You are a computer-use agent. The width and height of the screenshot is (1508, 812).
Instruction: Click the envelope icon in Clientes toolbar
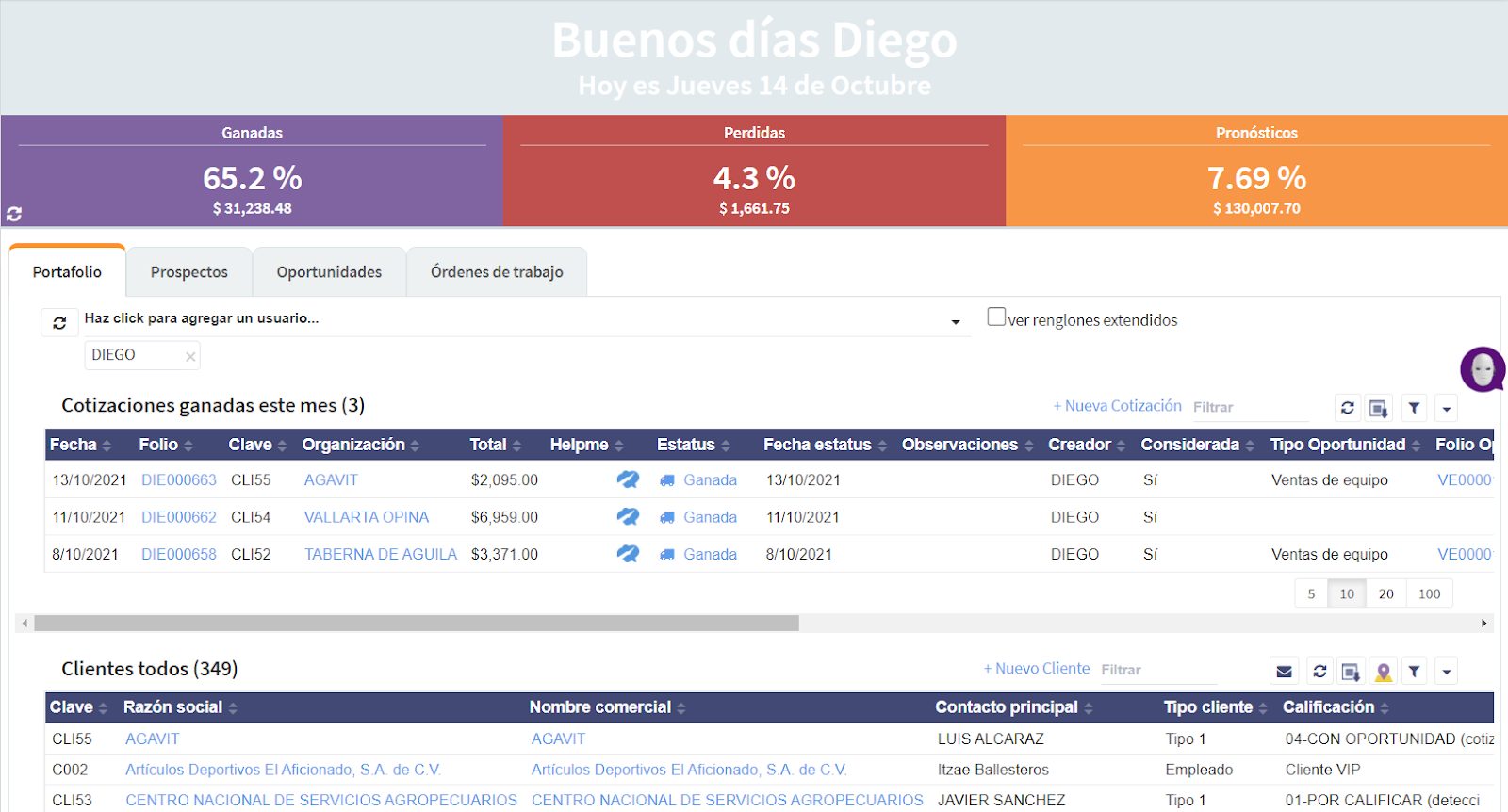click(1284, 672)
